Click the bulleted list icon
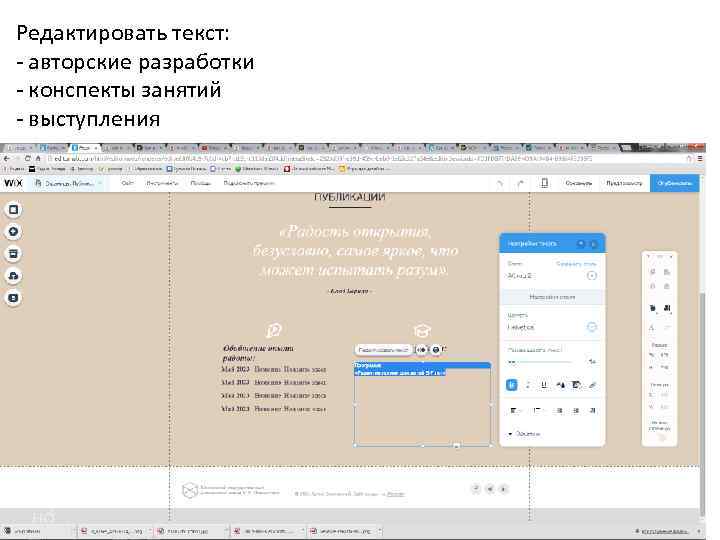 pos(537,410)
